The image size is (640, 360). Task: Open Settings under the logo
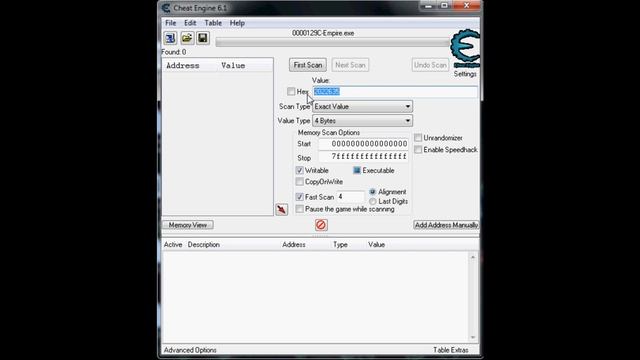tap(465, 74)
